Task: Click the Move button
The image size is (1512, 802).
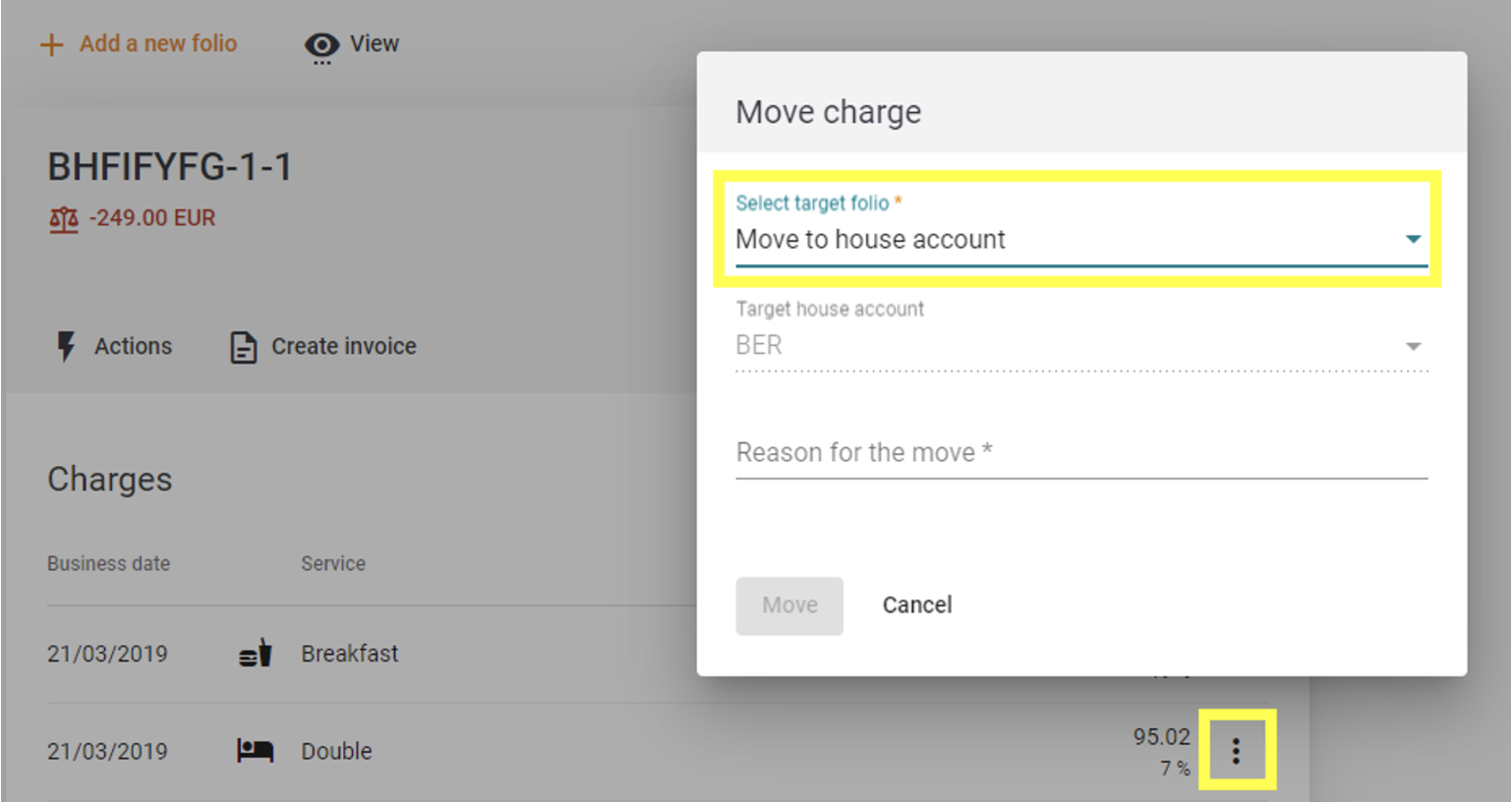Action: coord(789,604)
